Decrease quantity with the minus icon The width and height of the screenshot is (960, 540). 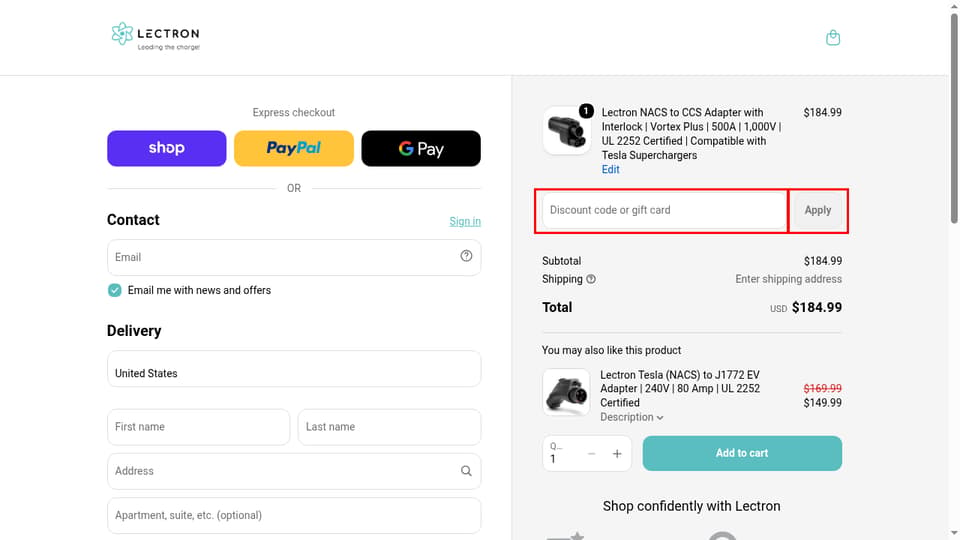[591, 454]
